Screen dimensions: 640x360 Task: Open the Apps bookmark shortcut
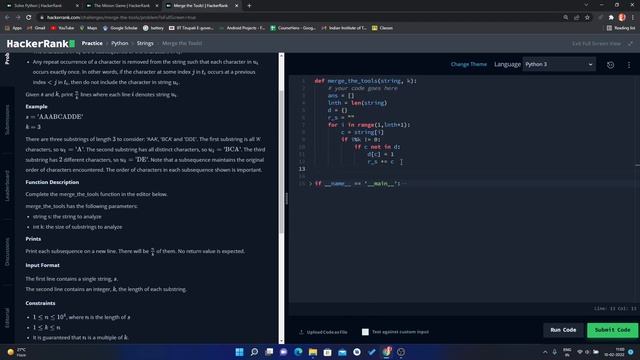click(x=13, y=28)
